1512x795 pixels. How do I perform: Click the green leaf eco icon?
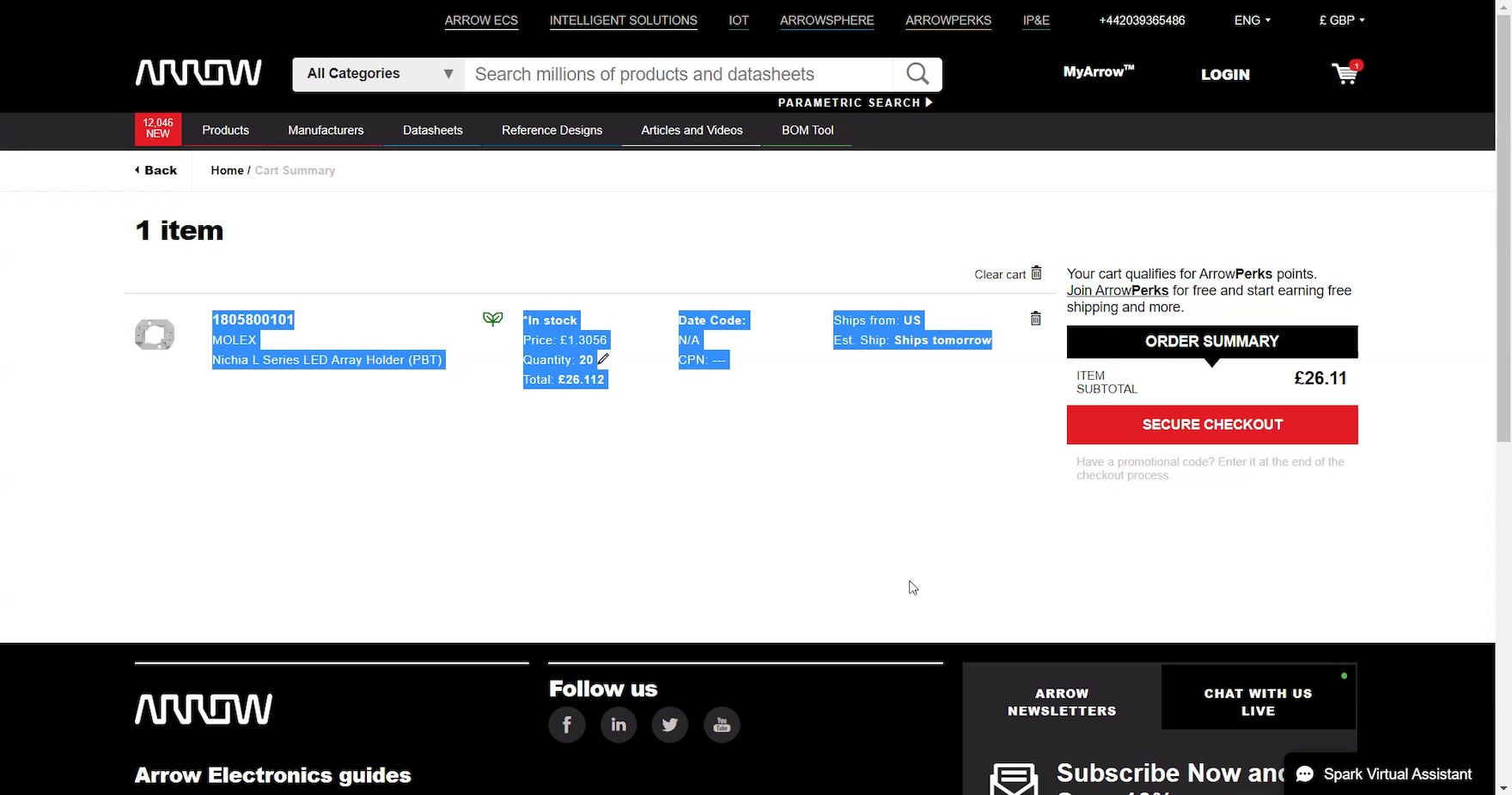492,319
